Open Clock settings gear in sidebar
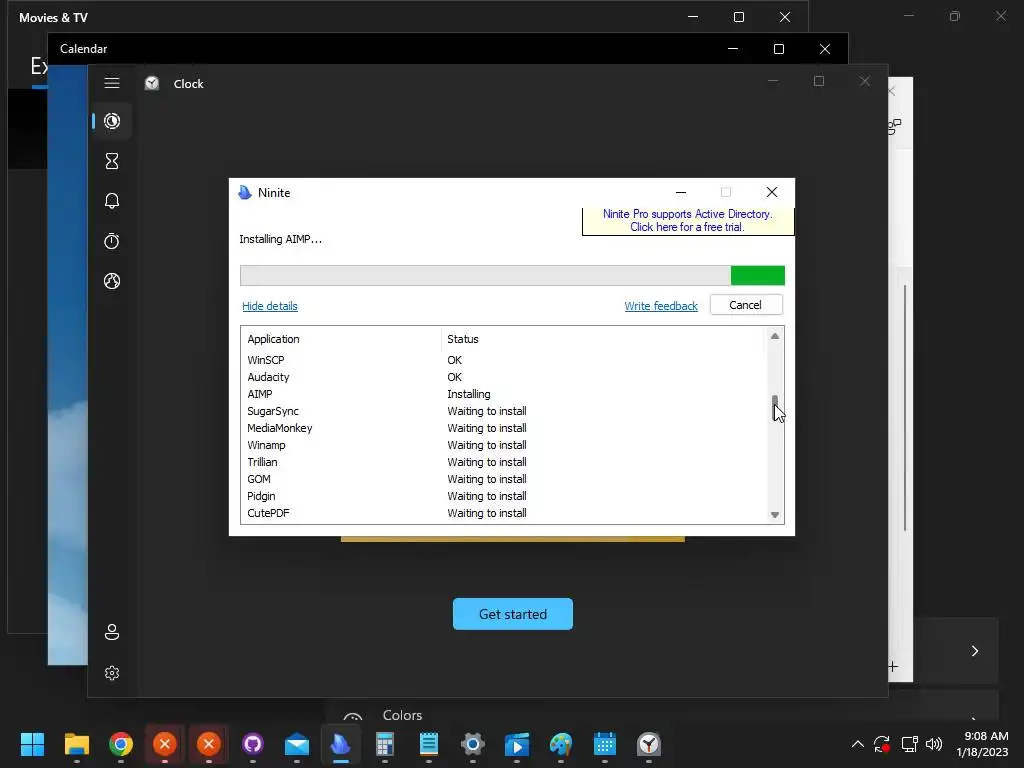Image resolution: width=1024 pixels, height=768 pixels. [112, 673]
